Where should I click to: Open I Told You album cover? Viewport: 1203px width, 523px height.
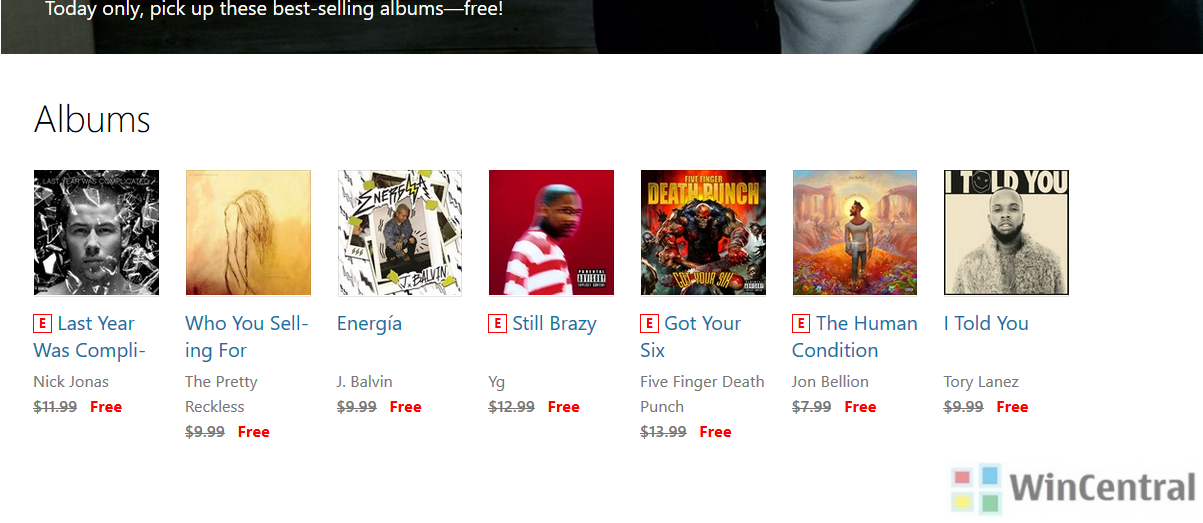click(1006, 233)
